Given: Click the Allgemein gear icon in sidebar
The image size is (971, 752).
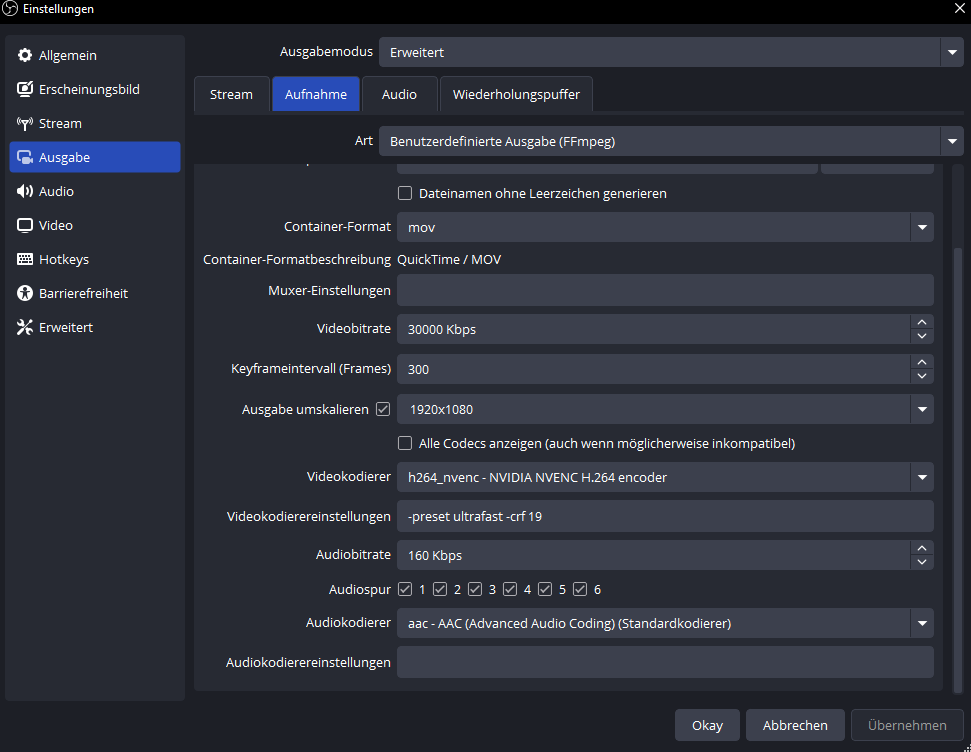Looking at the screenshot, I should tap(25, 56).
